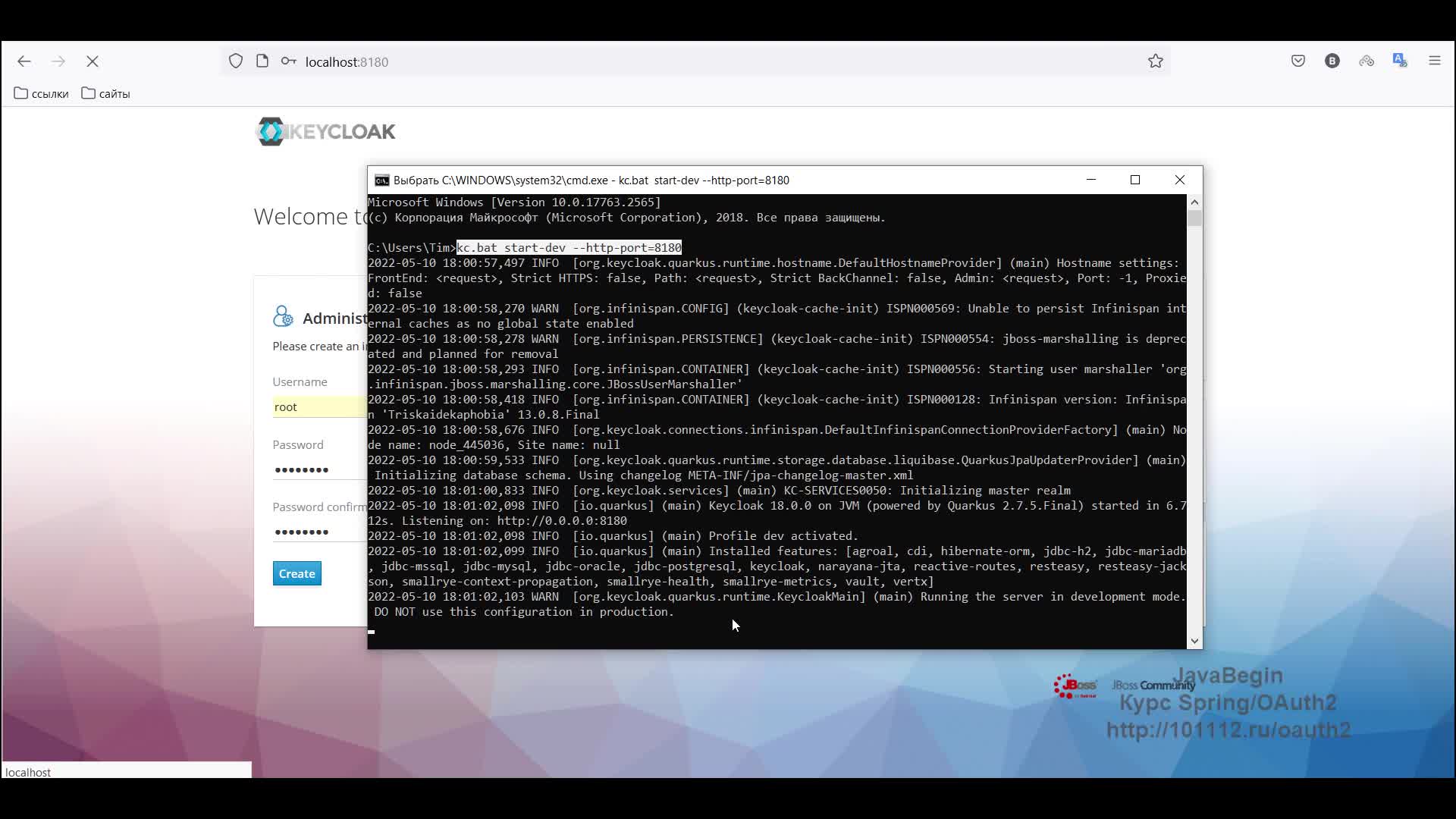Image resolution: width=1456 pixels, height=819 pixels.
Task: Click the cmd window title bar text
Action: point(591,180)
